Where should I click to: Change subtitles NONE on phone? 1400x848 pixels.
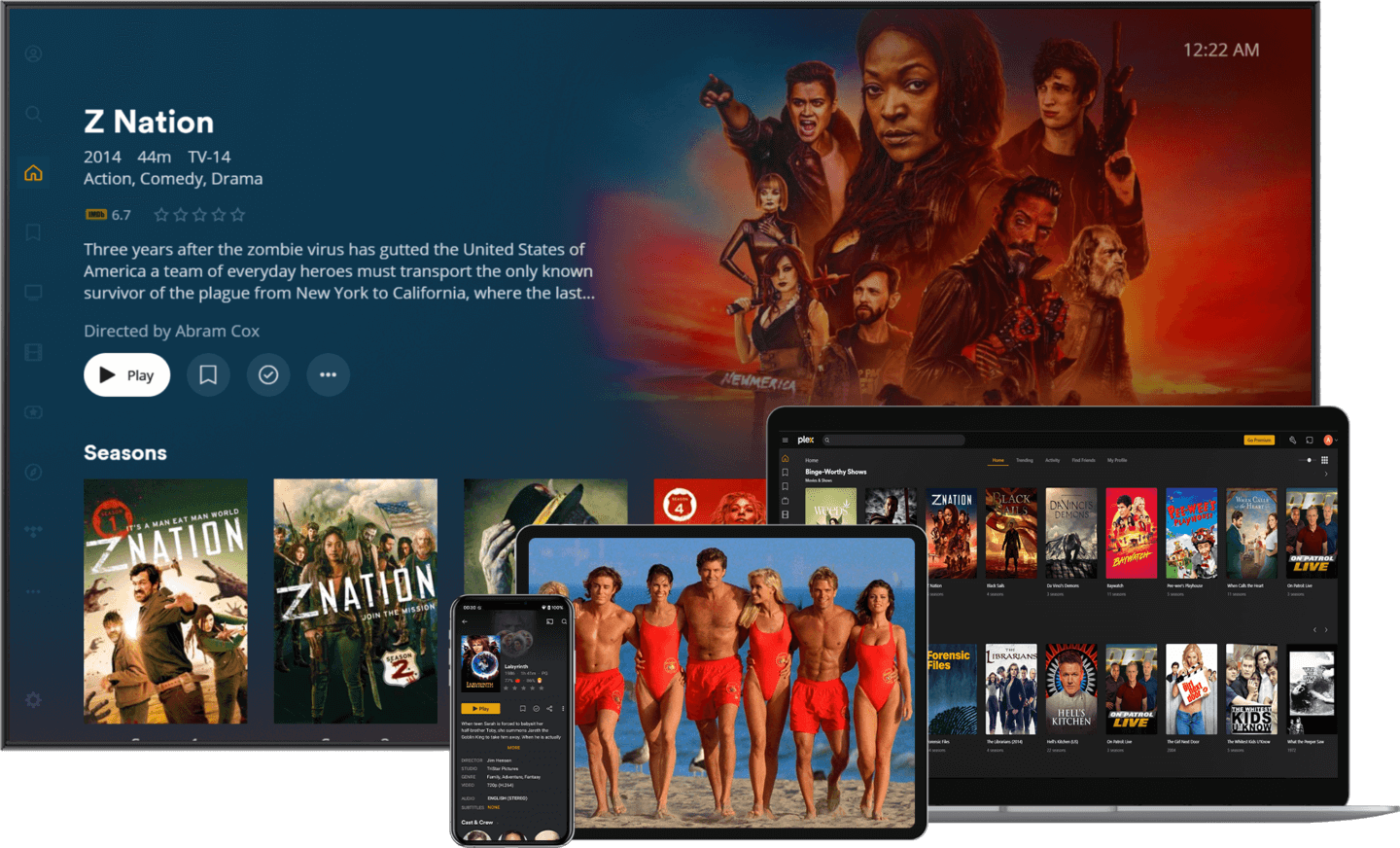tap(494, 807)
